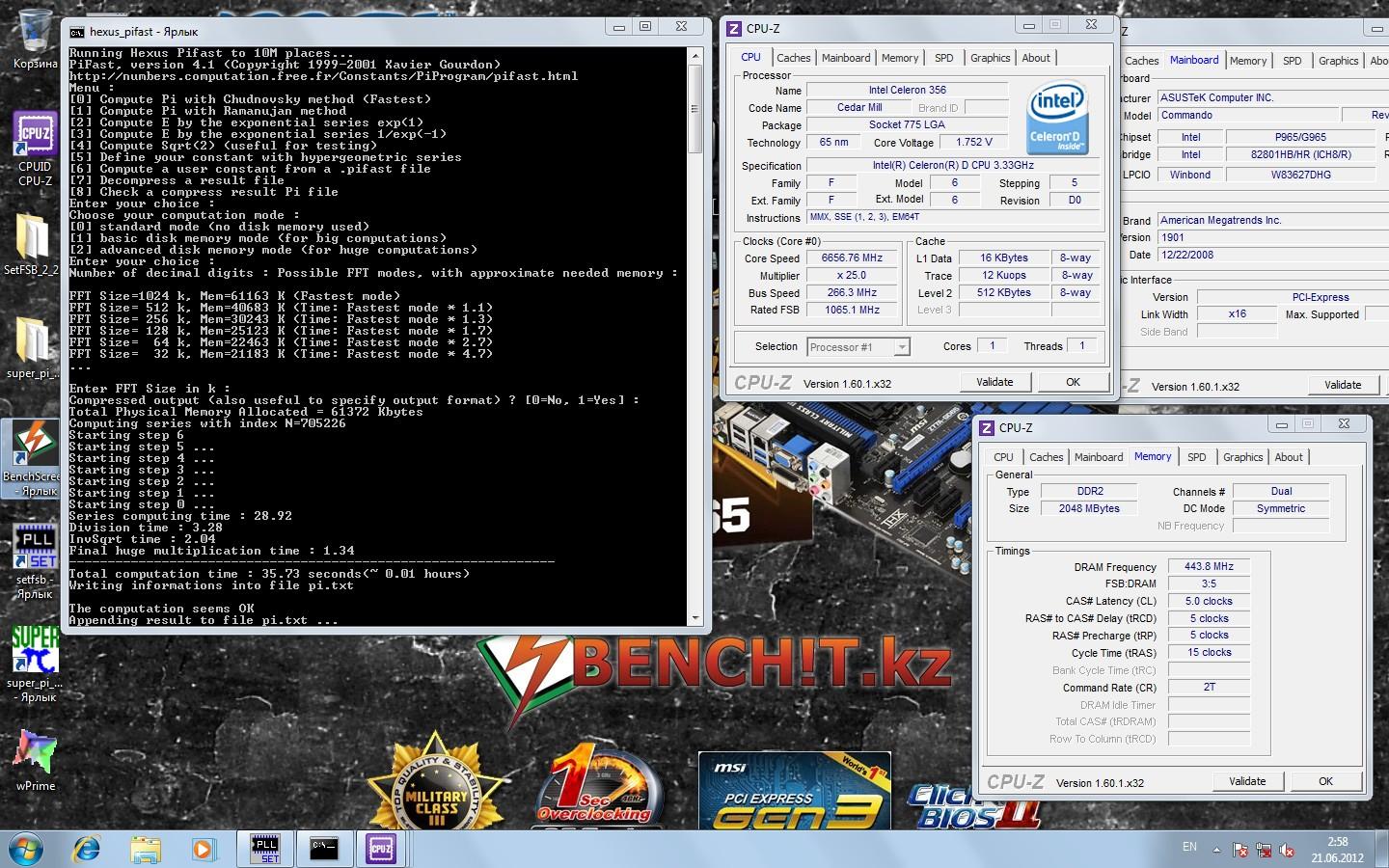Image resolution: width=1389 pixels, height=868 pixels.
Task: Click the FSB:DRAM 3:5 value
Action: tap(1209, 584)
